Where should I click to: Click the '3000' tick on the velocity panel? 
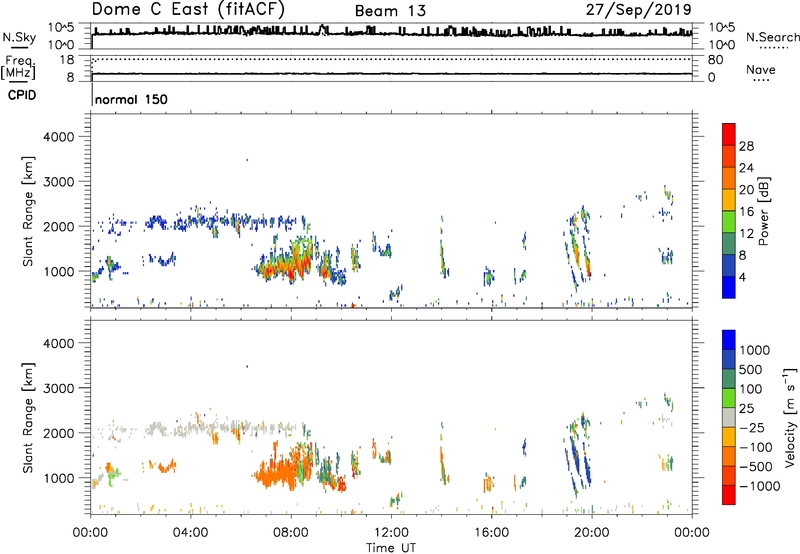tap(59, 388)
